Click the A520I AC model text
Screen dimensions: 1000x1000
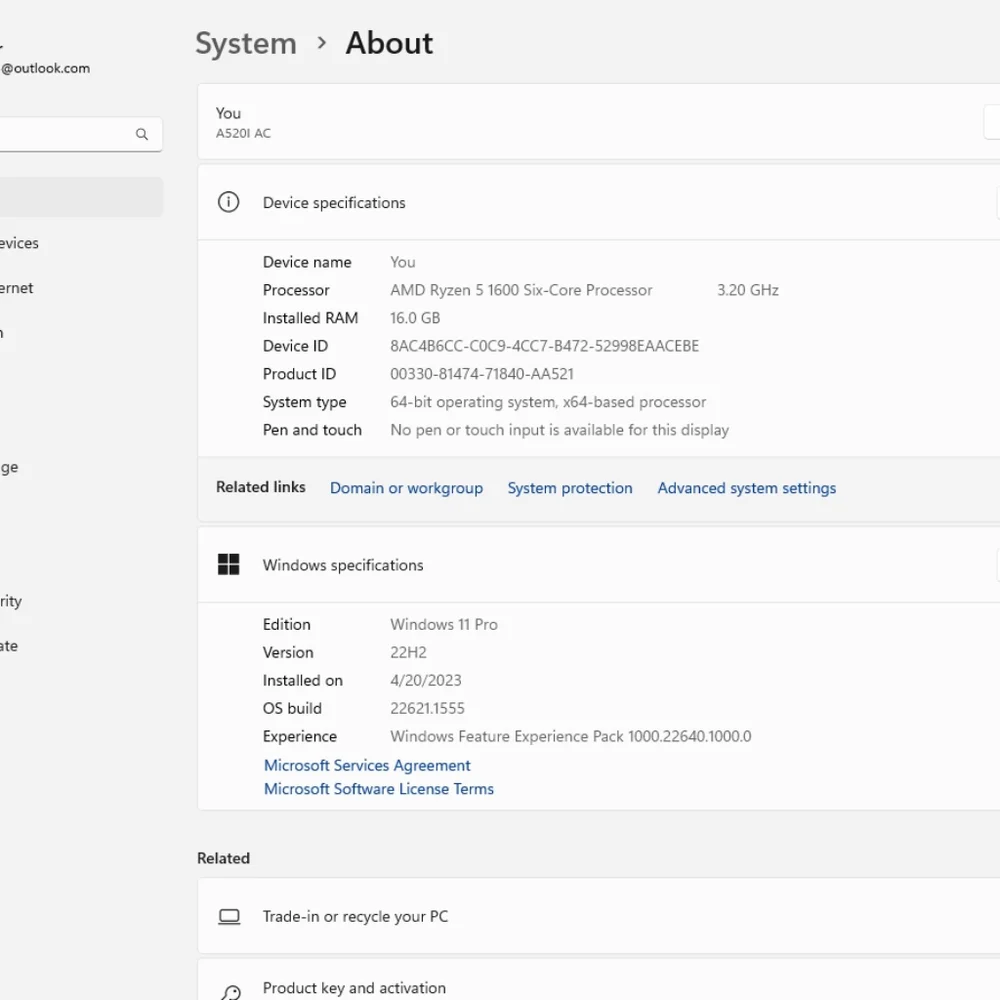tap(243, 133)
